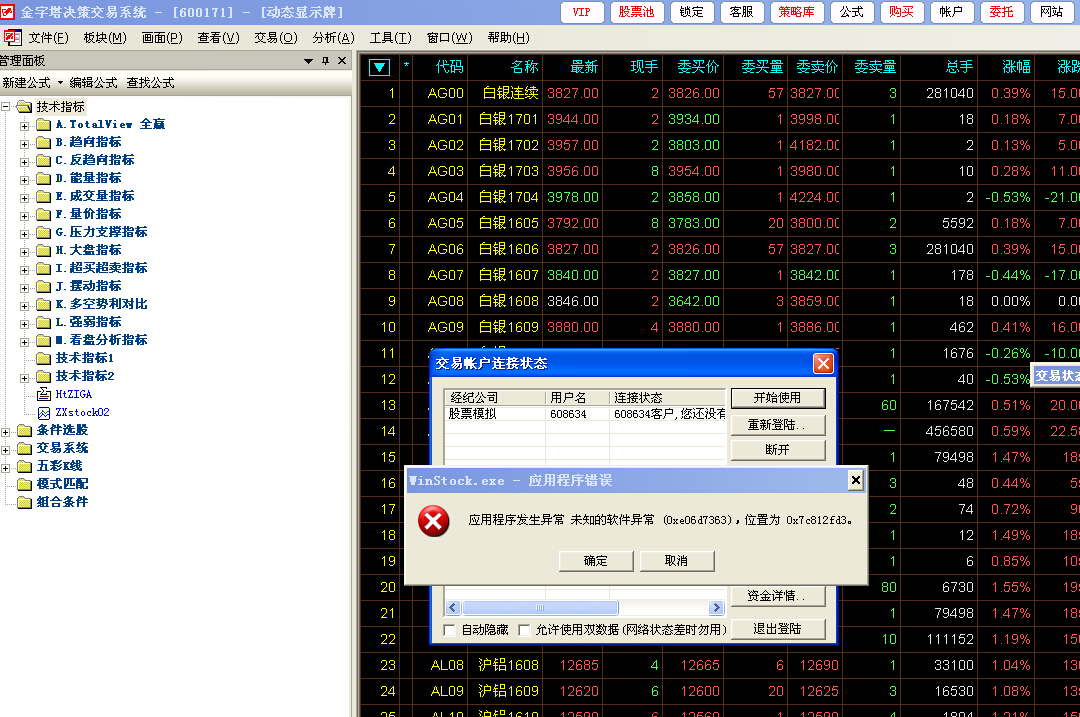Click the red error icon in WinStock dialog
This screenshot has height=717, width=1080.
[433, 521]
